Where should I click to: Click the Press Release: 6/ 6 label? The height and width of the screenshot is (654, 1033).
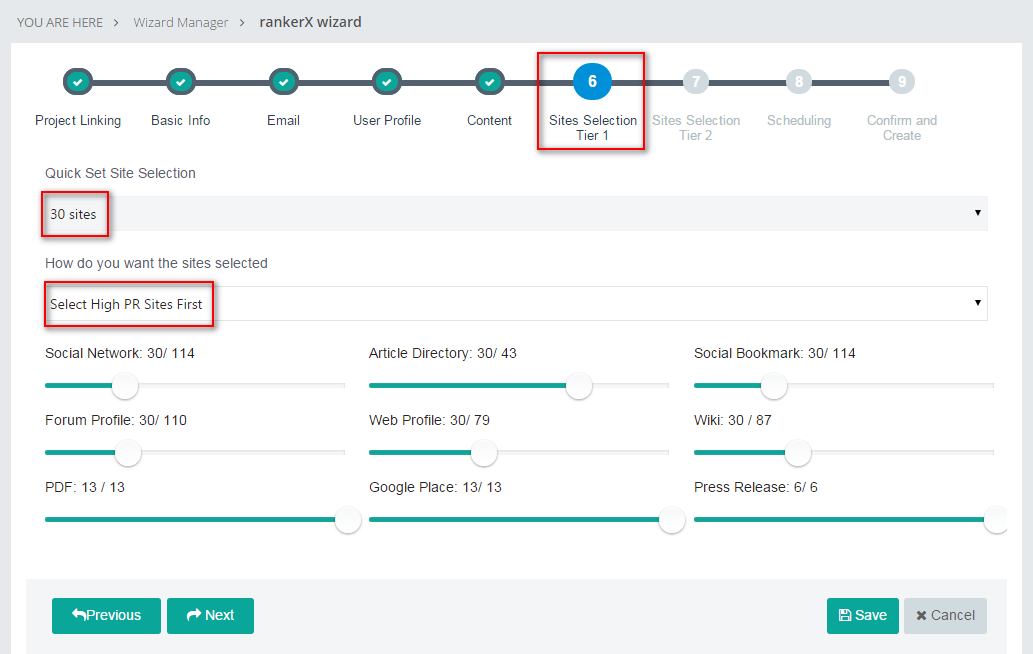[756, 487]
